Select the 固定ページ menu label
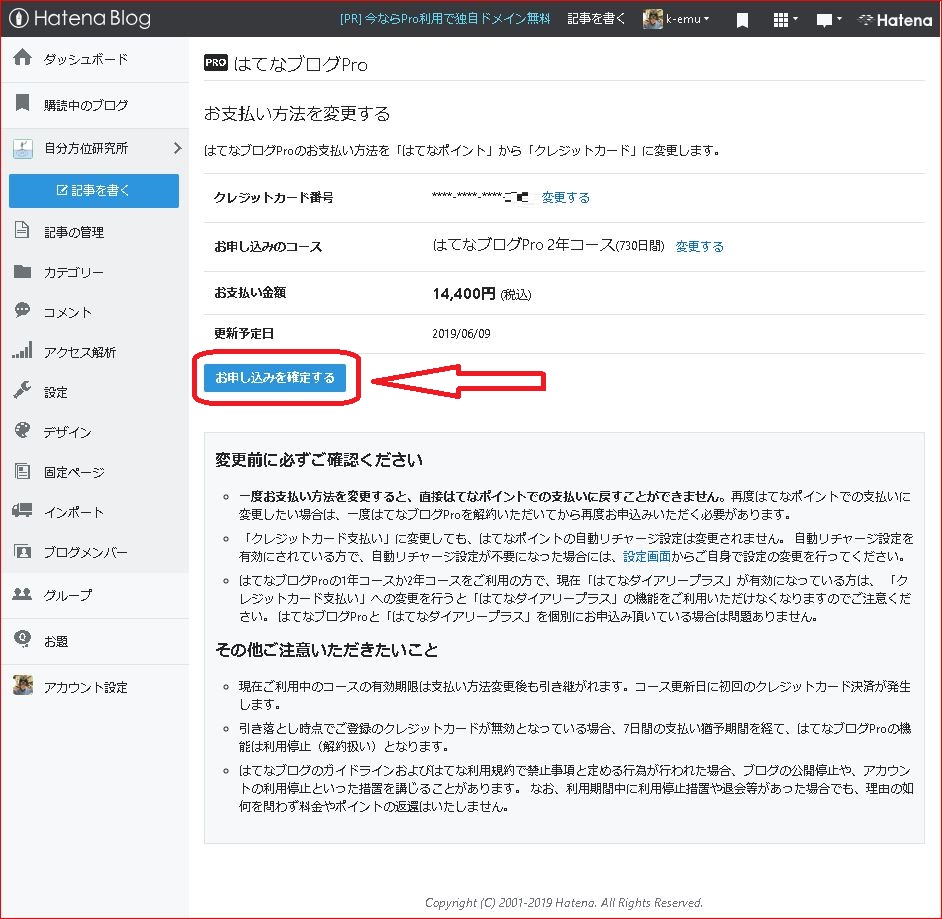The image size is (942, 919). (74, 473)
